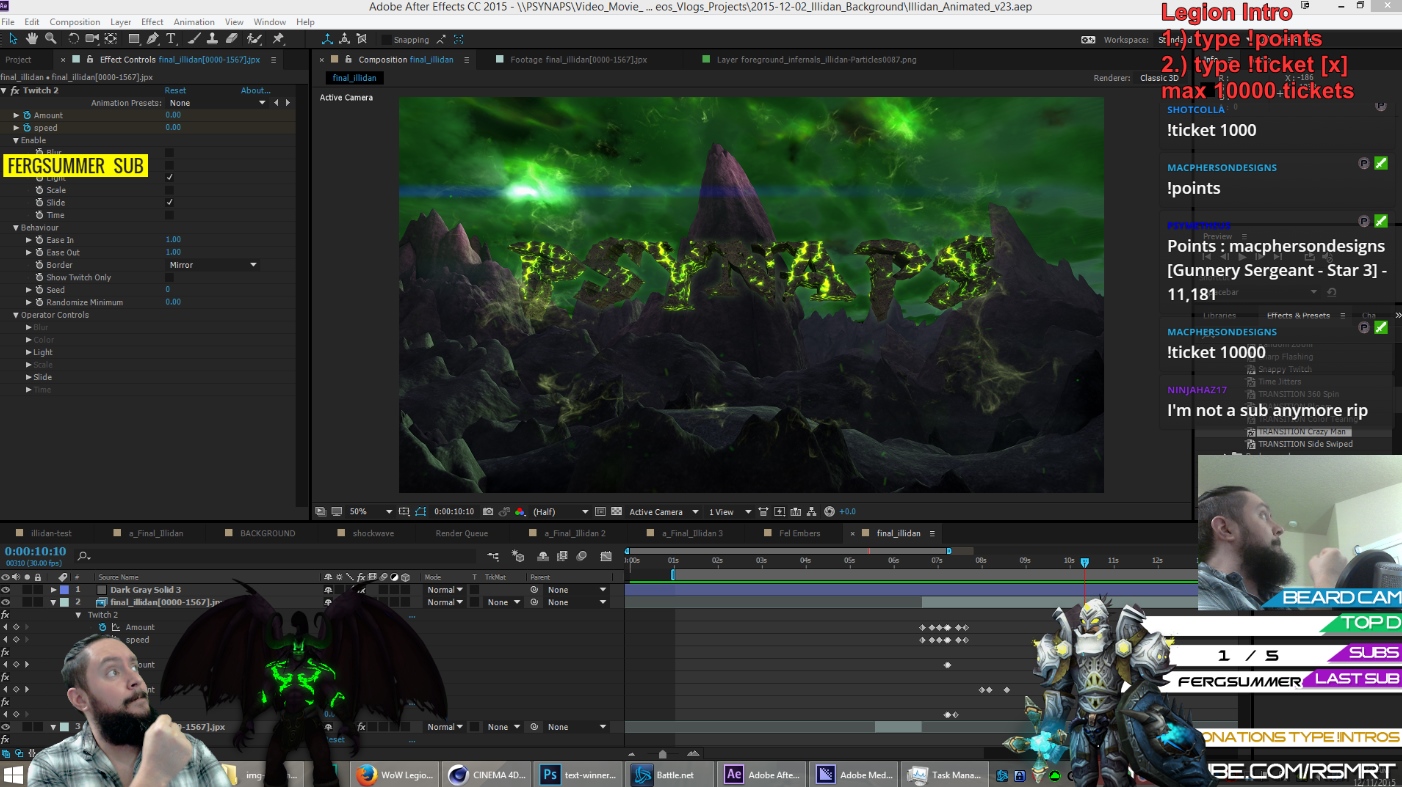1402x787 pixels.
Task: Select the Clone Stamp tool
Action: (212, 39)
